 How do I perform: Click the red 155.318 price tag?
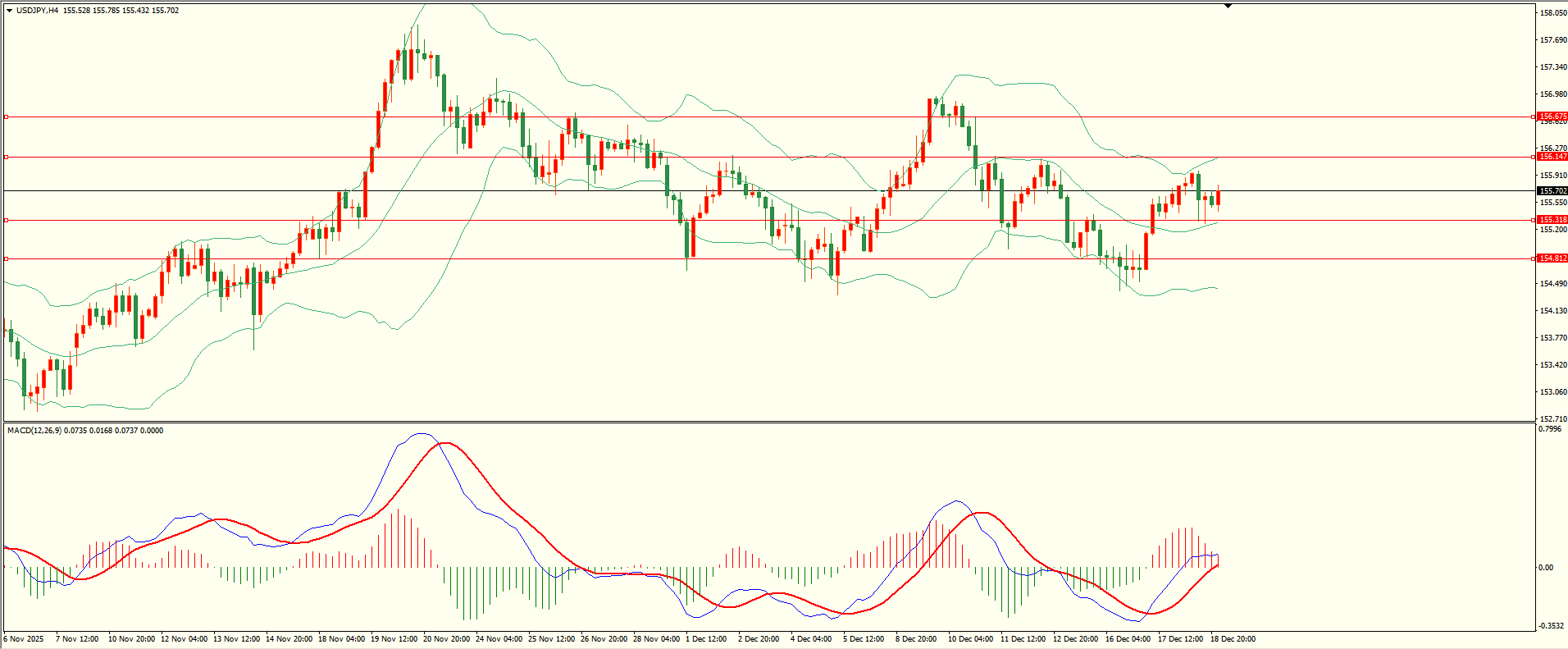tap(1552, 220)
